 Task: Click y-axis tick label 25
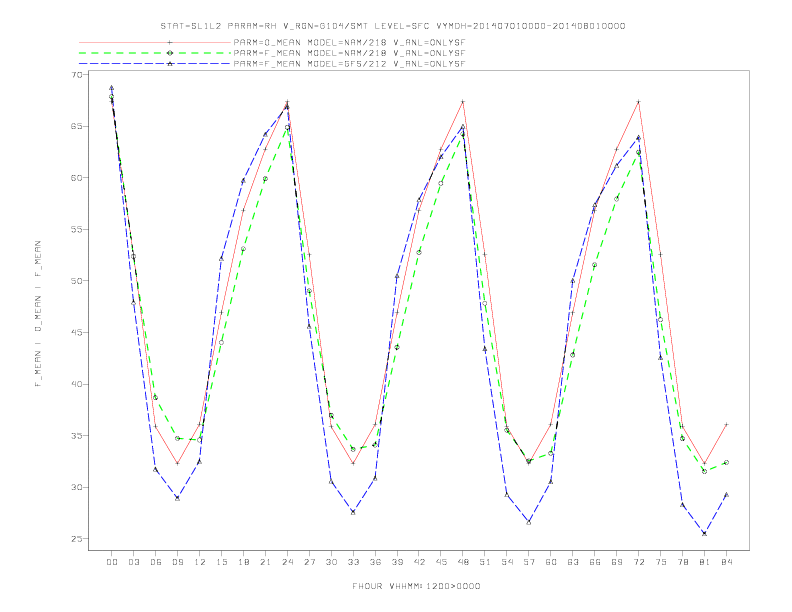coord(77,539)
